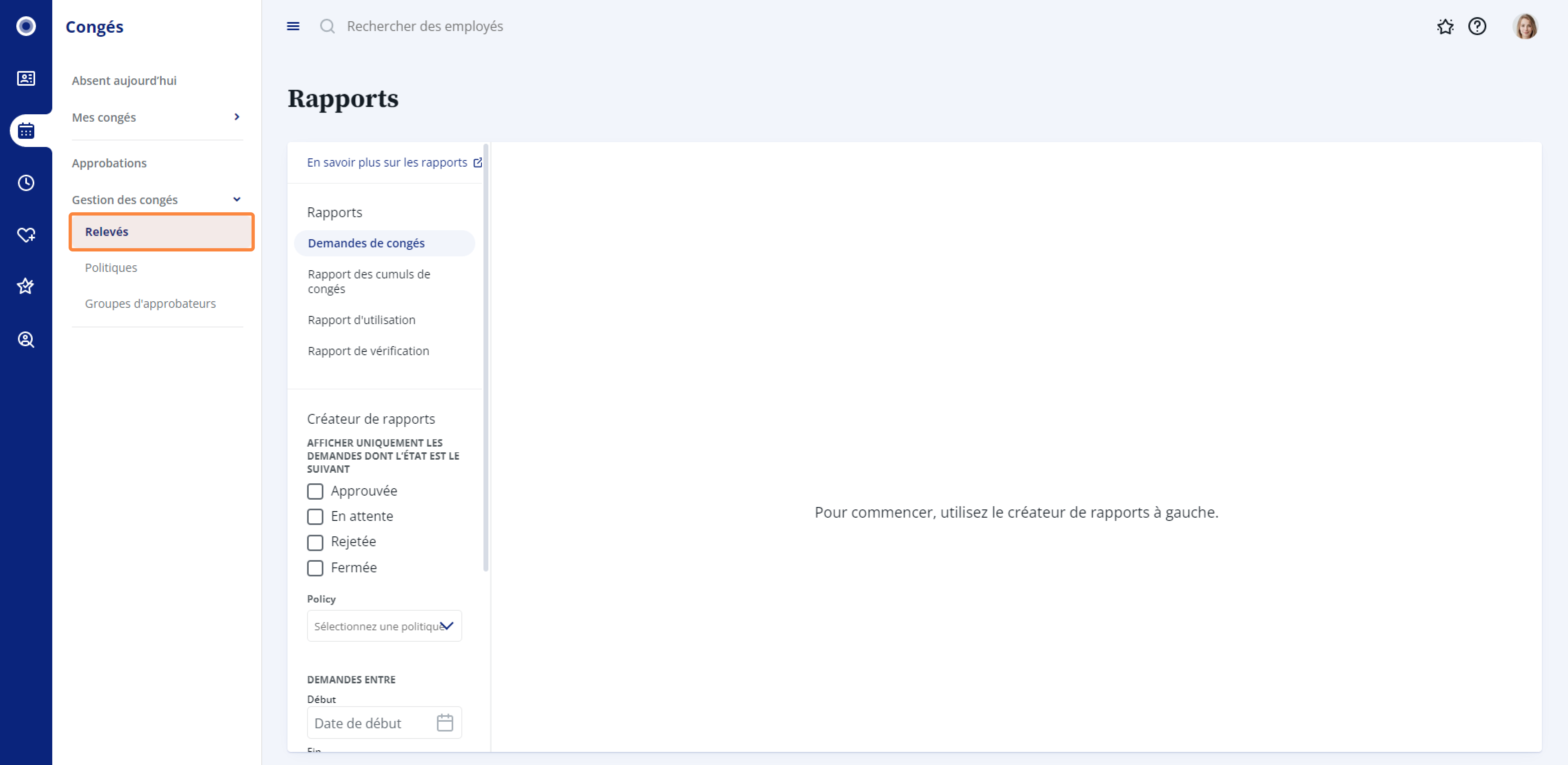Click the Rechercher des employés search field
This screenshot has width=1568, height=765.
[x=425, y=26]
